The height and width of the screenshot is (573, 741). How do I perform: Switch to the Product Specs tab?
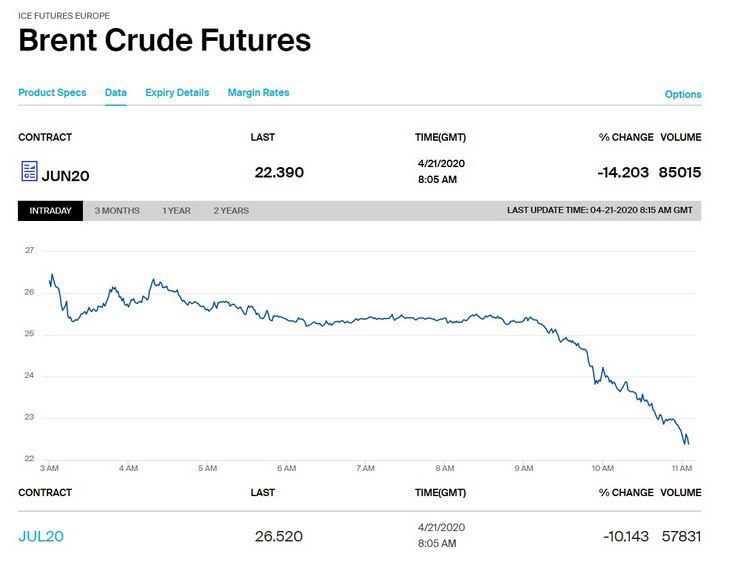pos(52,93)
